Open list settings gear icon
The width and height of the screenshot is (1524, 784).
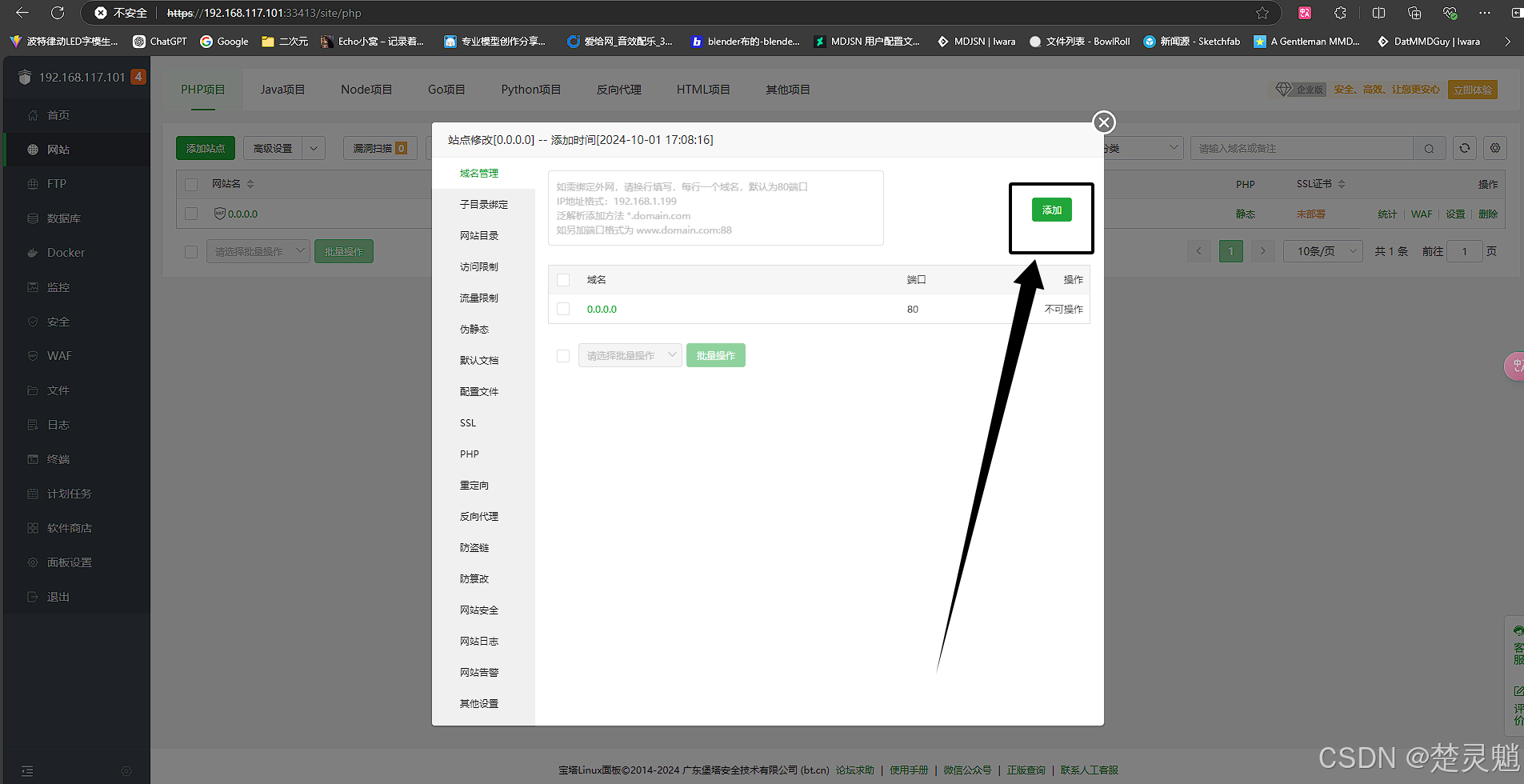pyautogui.click(x=1495, y=148)
